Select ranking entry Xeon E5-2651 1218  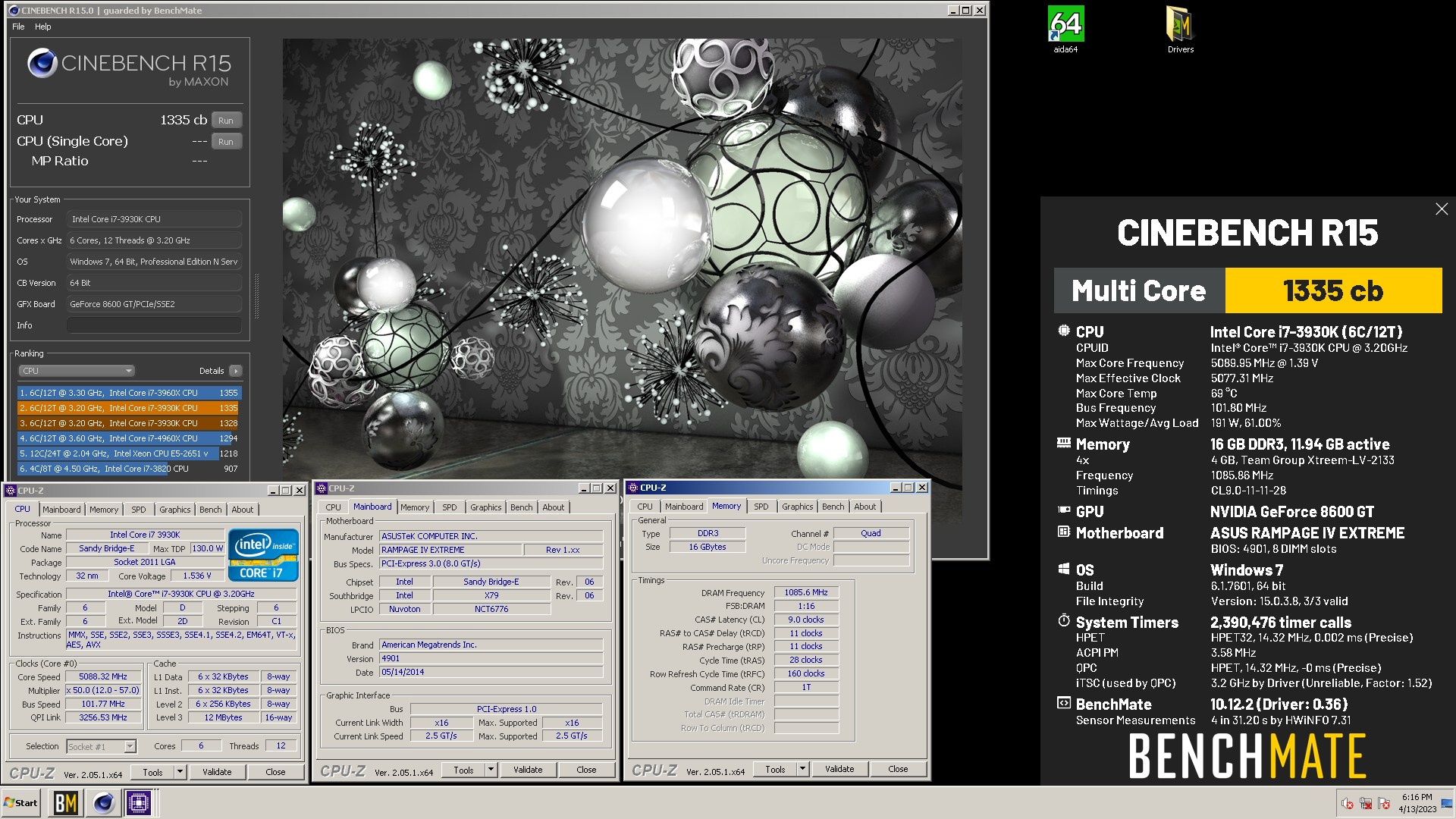(x=128, y=453)
